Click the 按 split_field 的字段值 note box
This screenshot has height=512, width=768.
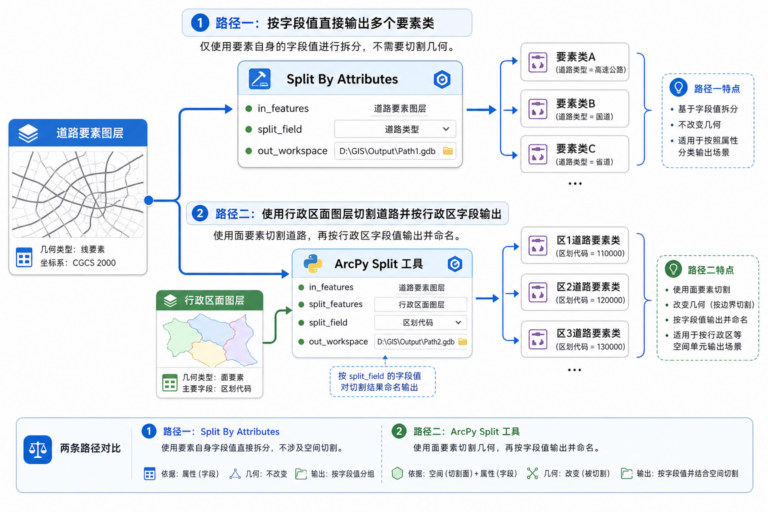(x=383, y=382)
